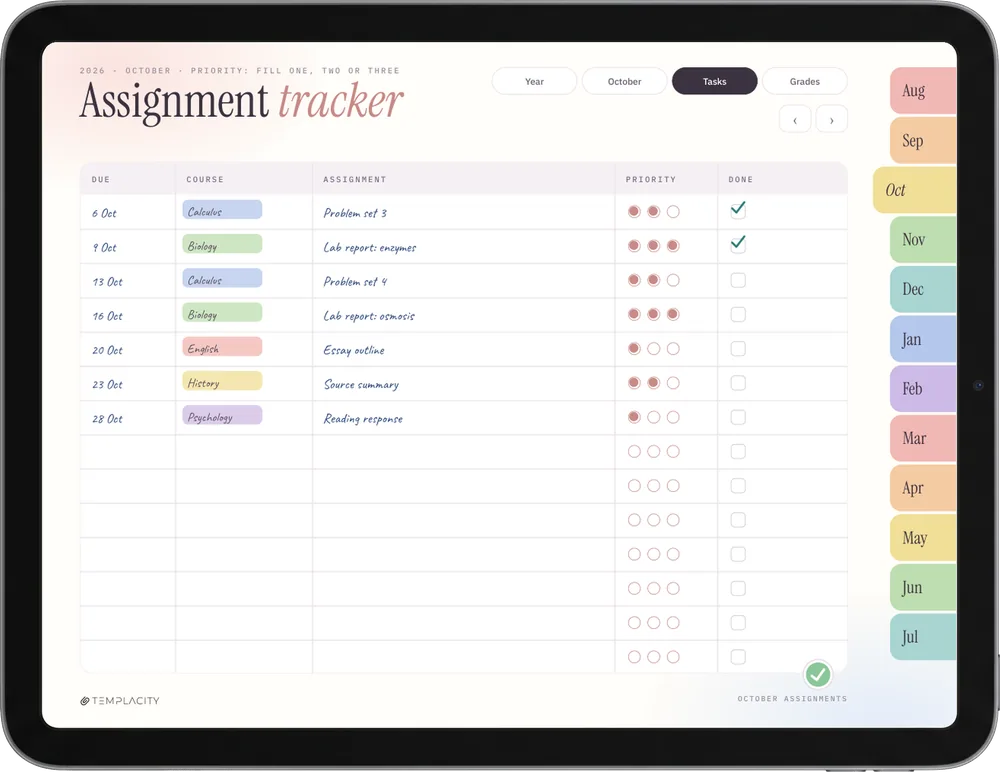This screenshot has height=772, width=1000.
Task: Click the green October assignments checkmark icon
Action: click(818, 674)
